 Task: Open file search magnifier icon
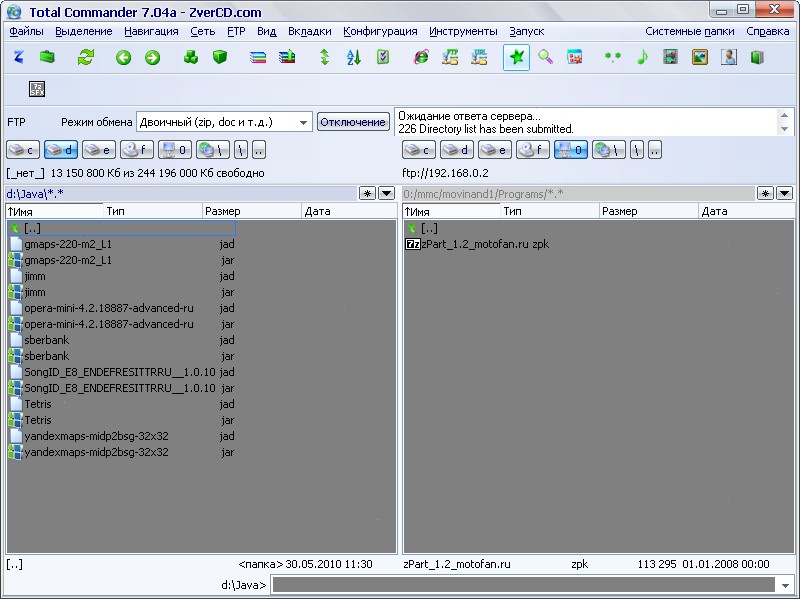(545, 57)
